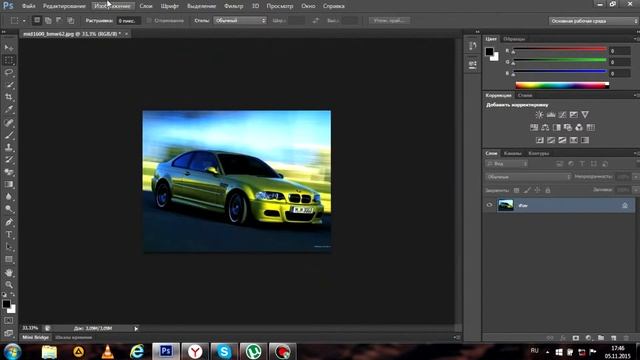Select the Zoom tool in toolbox
Image resolution: width=640 pixels, height=360 pixels.
tap(9, 284)
